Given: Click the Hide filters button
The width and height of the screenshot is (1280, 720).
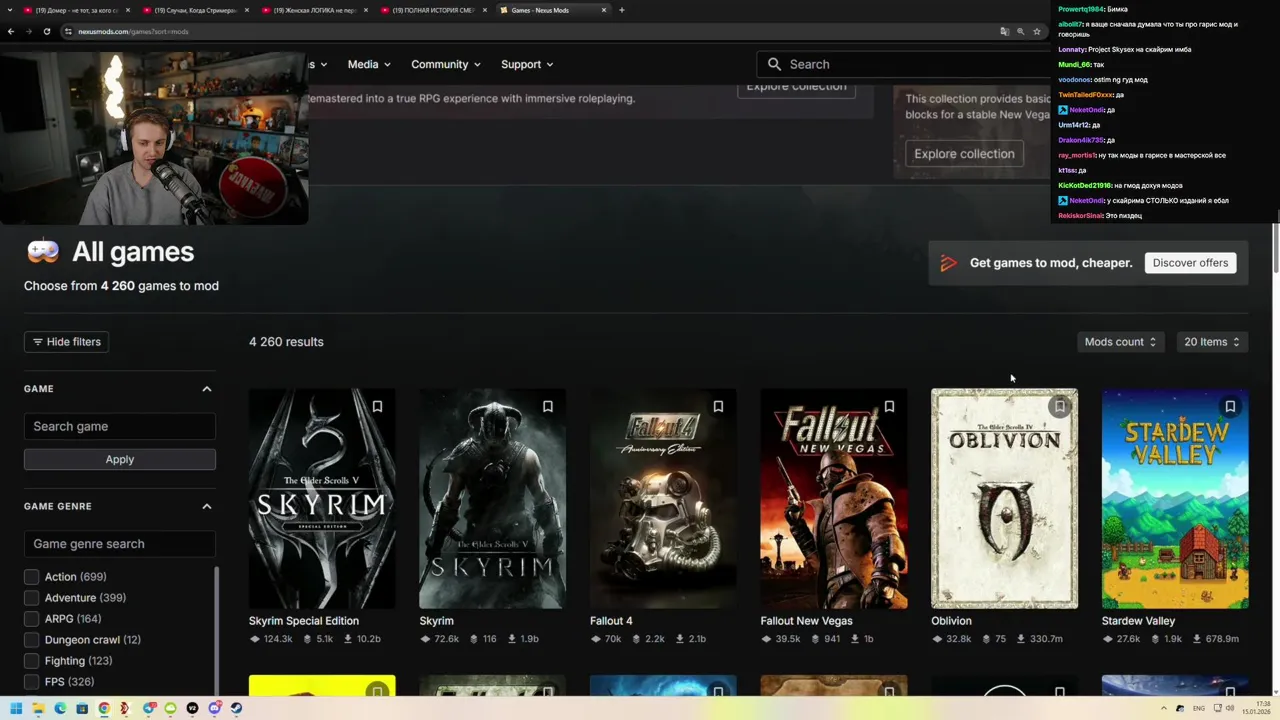Looking at the screenshot, I should 66,342.
